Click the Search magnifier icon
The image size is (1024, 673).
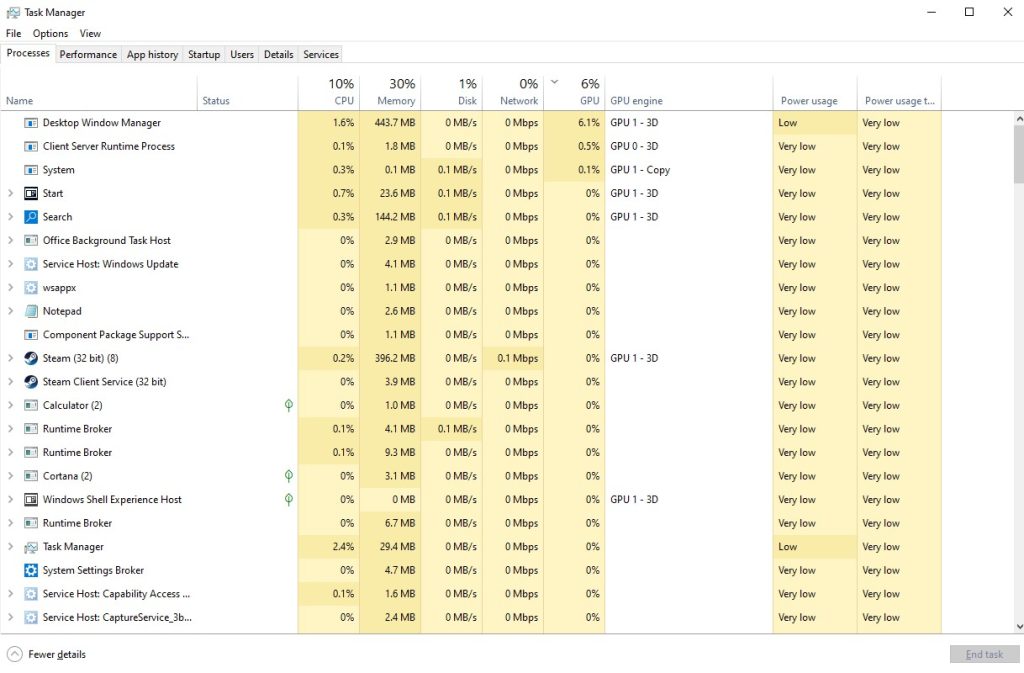click(31, 217)
